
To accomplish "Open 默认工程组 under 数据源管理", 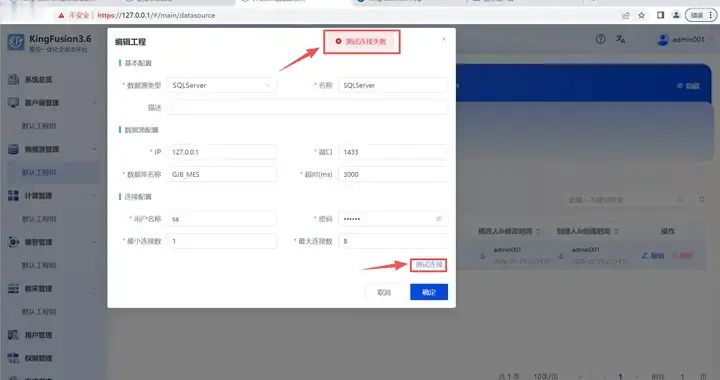I will (x=39, y=172).
